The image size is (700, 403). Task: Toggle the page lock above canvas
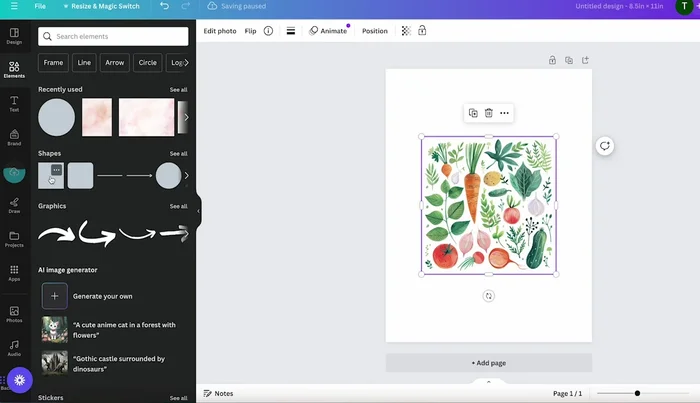(552, 60)
